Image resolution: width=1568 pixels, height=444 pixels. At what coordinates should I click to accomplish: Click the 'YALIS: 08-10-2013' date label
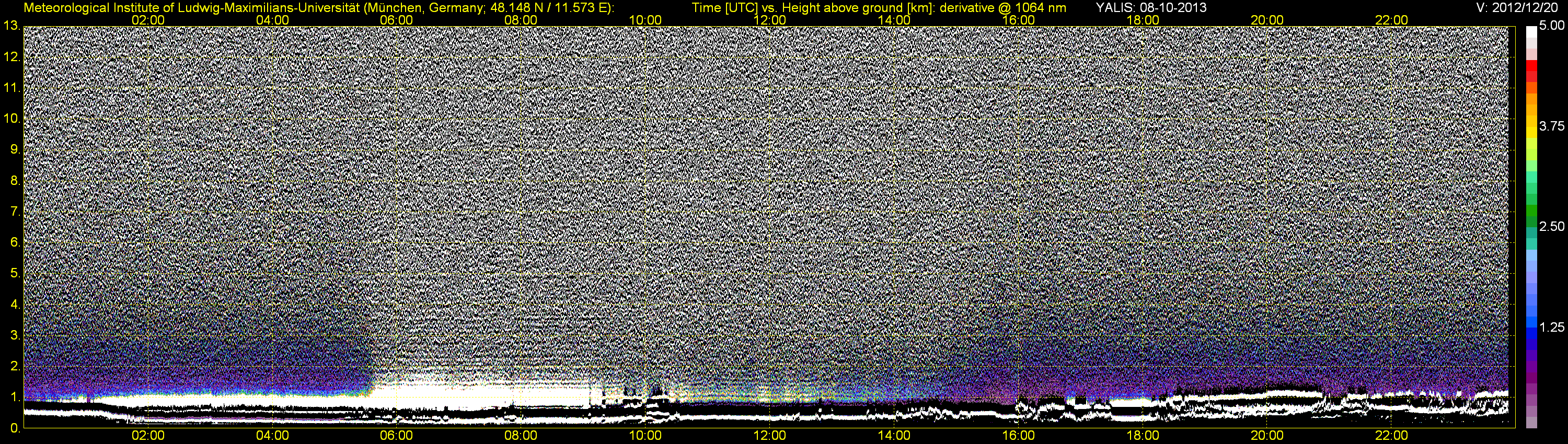coord(1151,8)
